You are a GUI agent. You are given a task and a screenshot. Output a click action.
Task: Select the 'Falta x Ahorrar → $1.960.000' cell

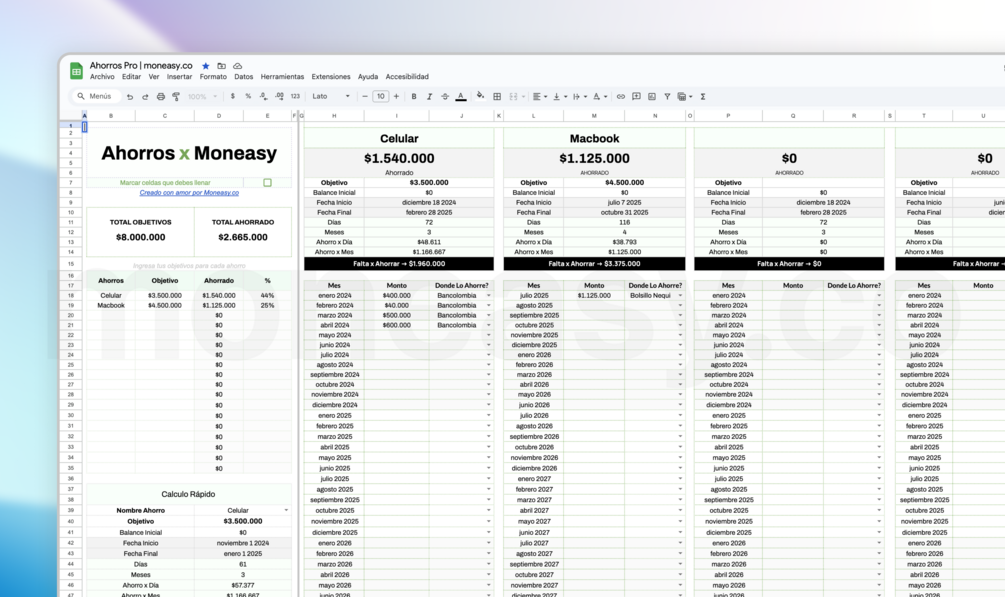click(x=399, y=264)
